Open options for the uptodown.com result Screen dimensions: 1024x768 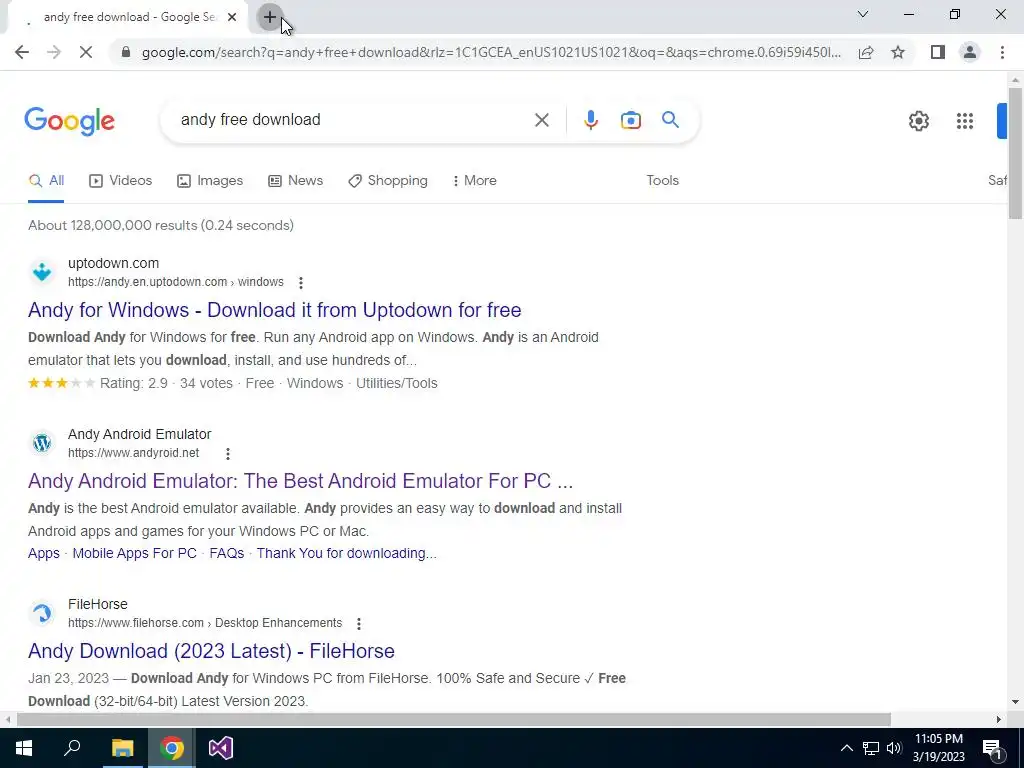click(300, 283)
